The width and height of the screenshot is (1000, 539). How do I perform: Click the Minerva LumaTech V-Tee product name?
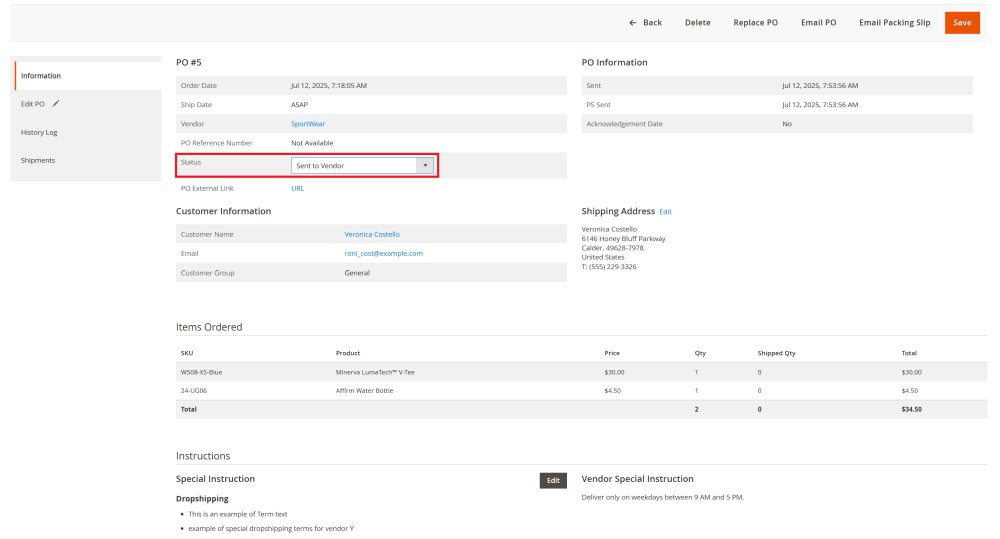pos(375,372)
